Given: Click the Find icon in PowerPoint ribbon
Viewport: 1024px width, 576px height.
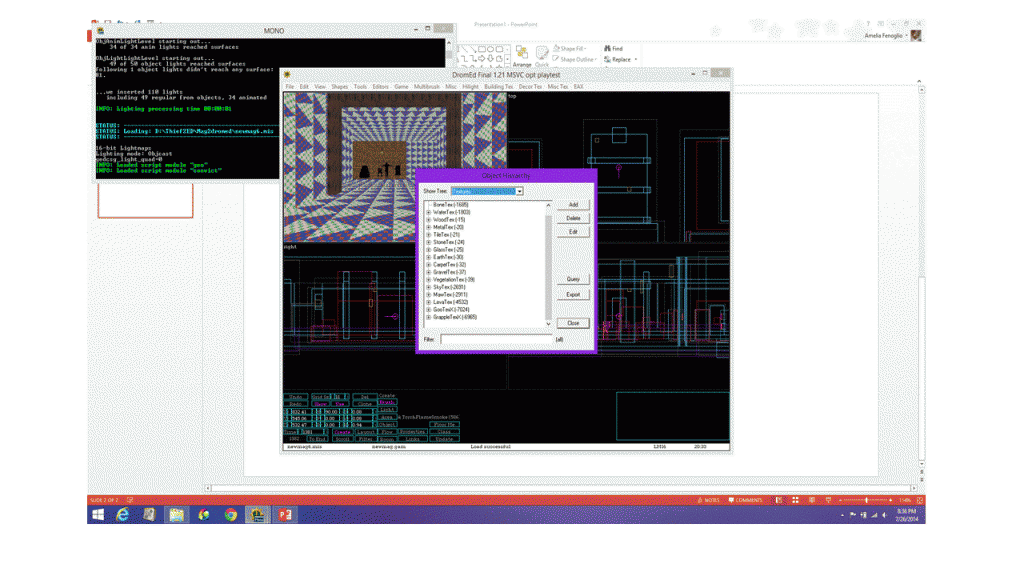Looking at the screenshot, I should tap(607, 48).
